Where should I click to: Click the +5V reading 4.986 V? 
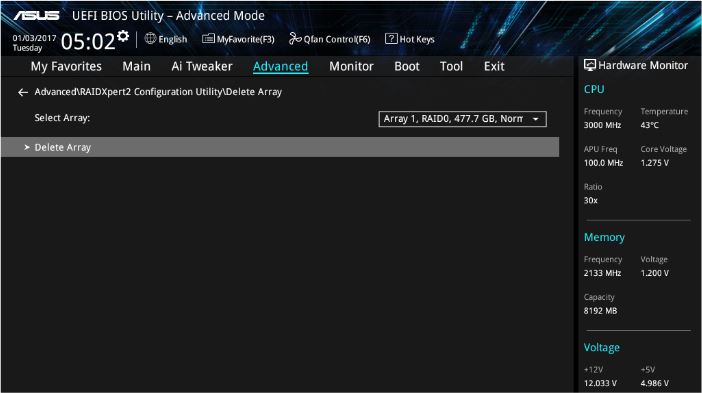coord(655,383)
